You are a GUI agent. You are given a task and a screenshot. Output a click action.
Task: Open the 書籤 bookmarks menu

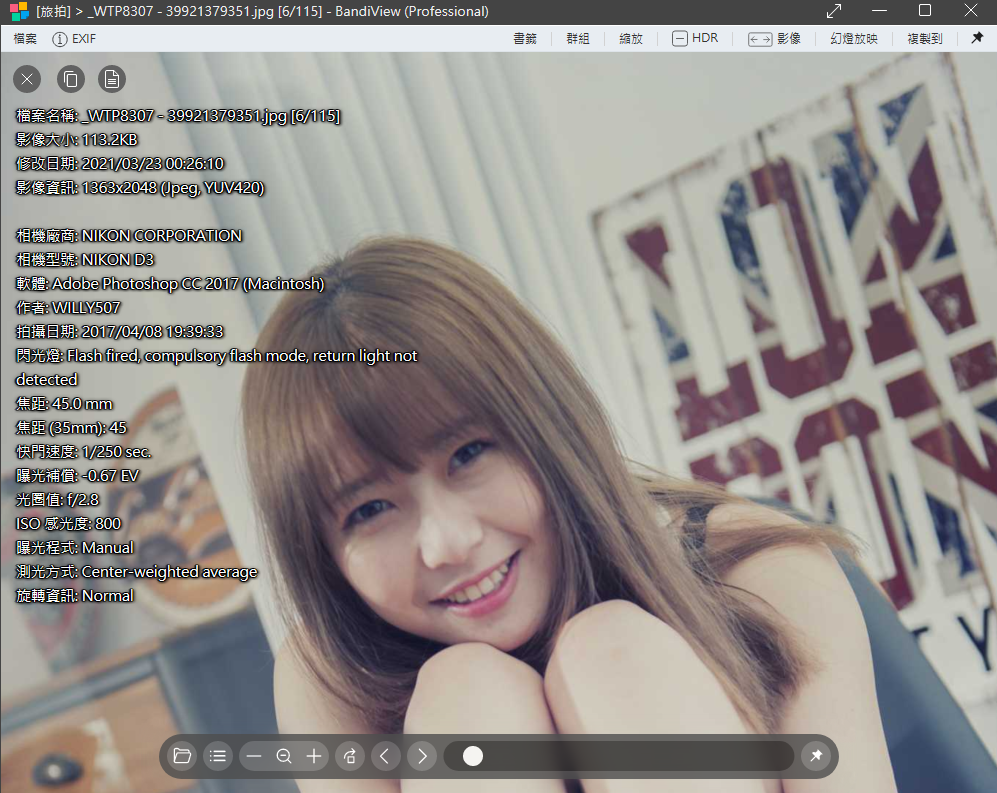pos(525,39)
